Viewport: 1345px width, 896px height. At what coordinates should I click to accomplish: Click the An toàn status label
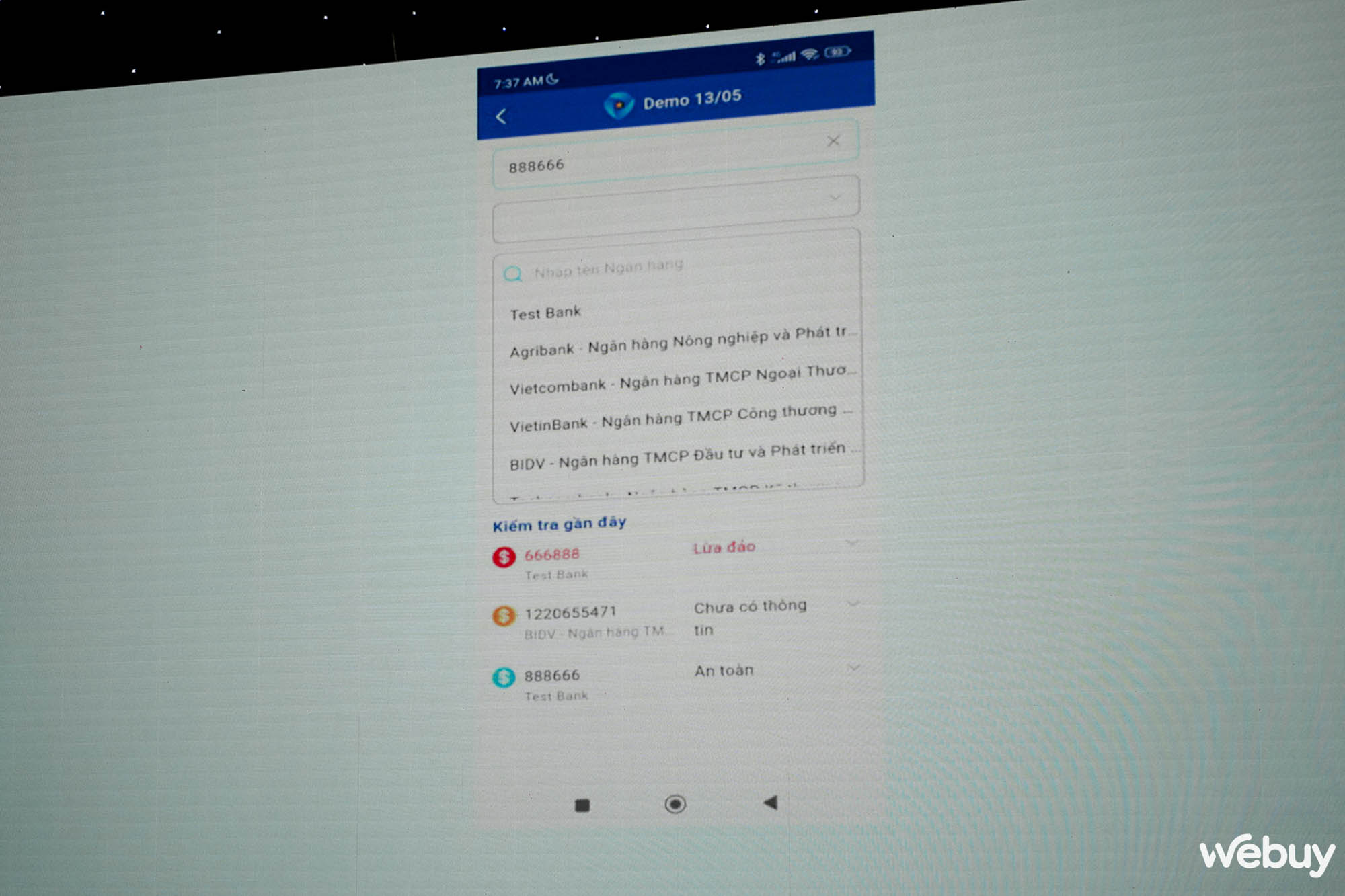pyautogui.click(x=724, y=670)
